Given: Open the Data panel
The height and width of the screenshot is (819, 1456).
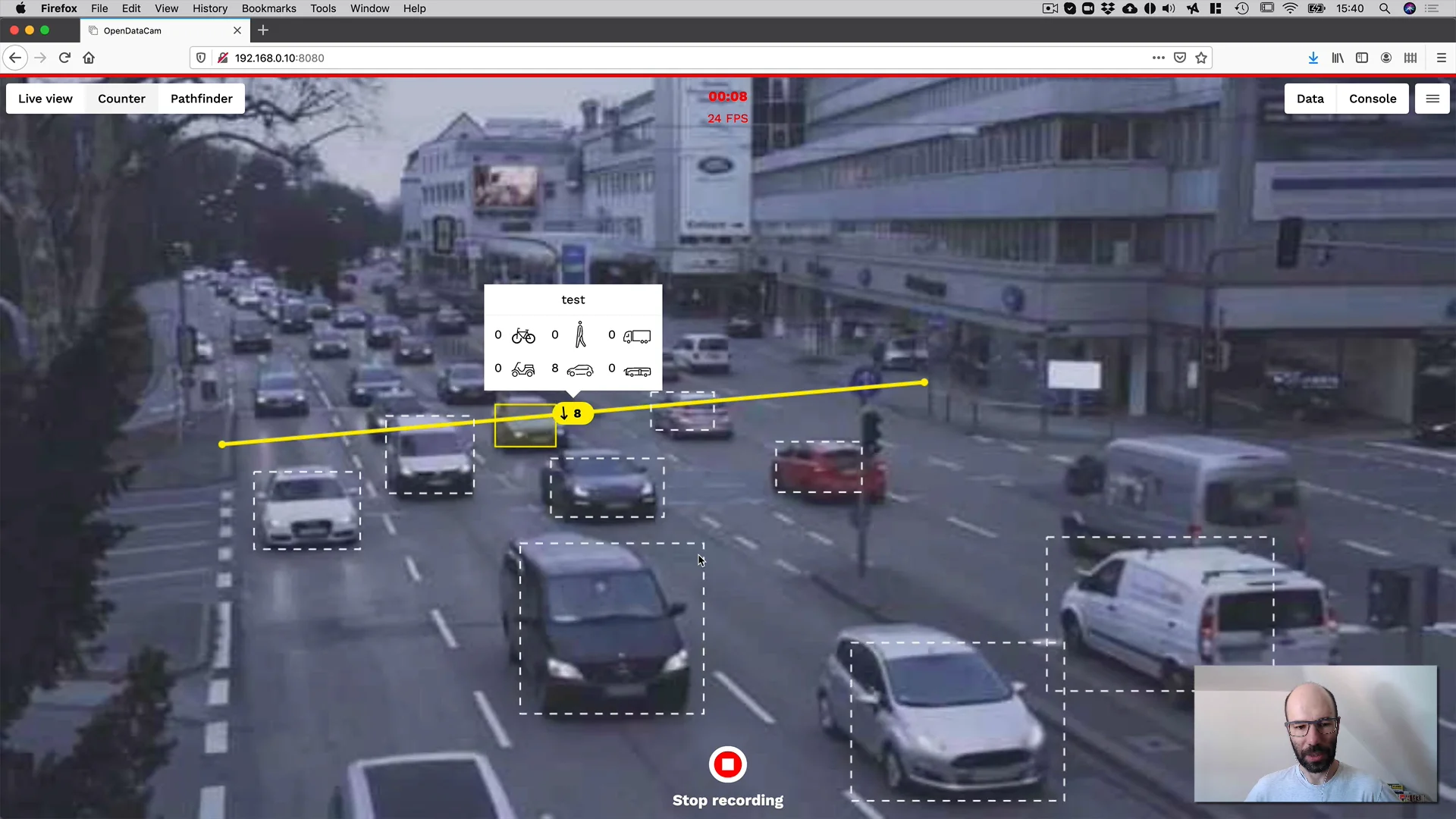Looking at the screenshot, I should point(1310,99).
